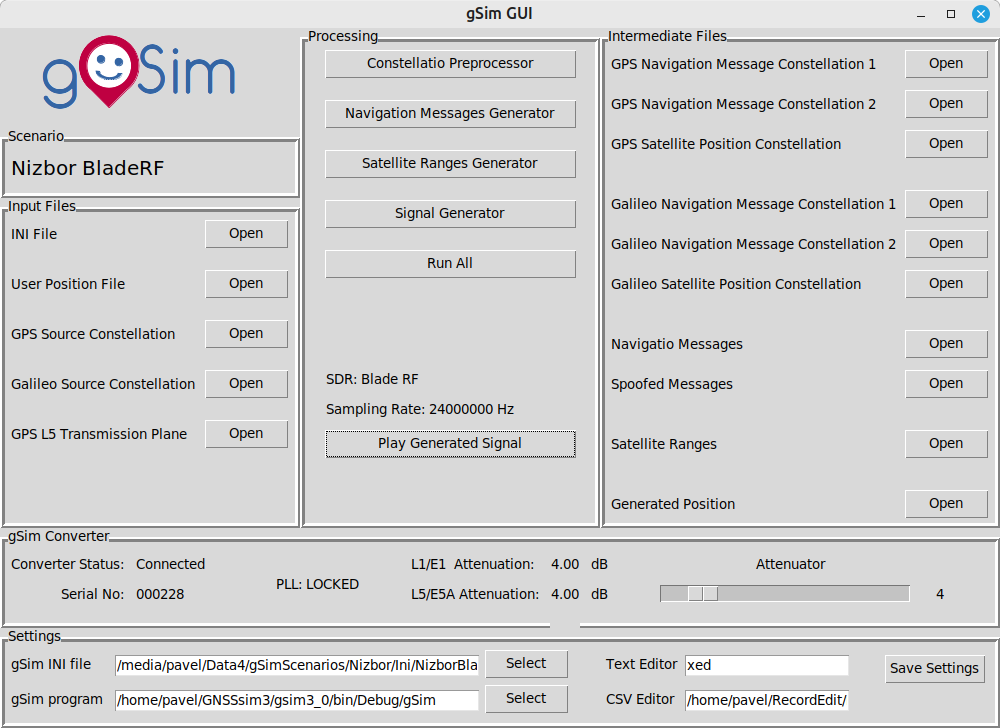Click the attenuator value 4 readout
The image size is (1000, 728).
click(940, 594)
